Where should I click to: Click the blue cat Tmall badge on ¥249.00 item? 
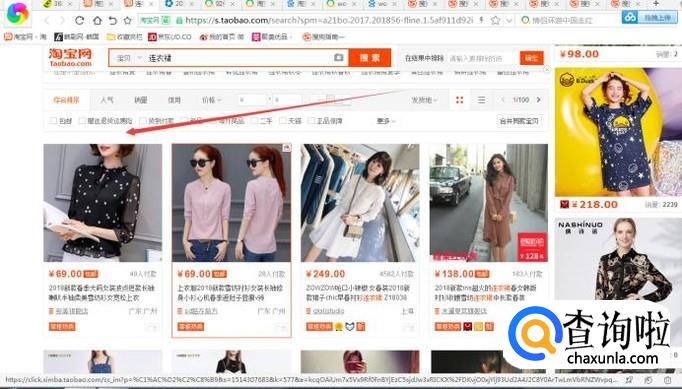point(350,326)
